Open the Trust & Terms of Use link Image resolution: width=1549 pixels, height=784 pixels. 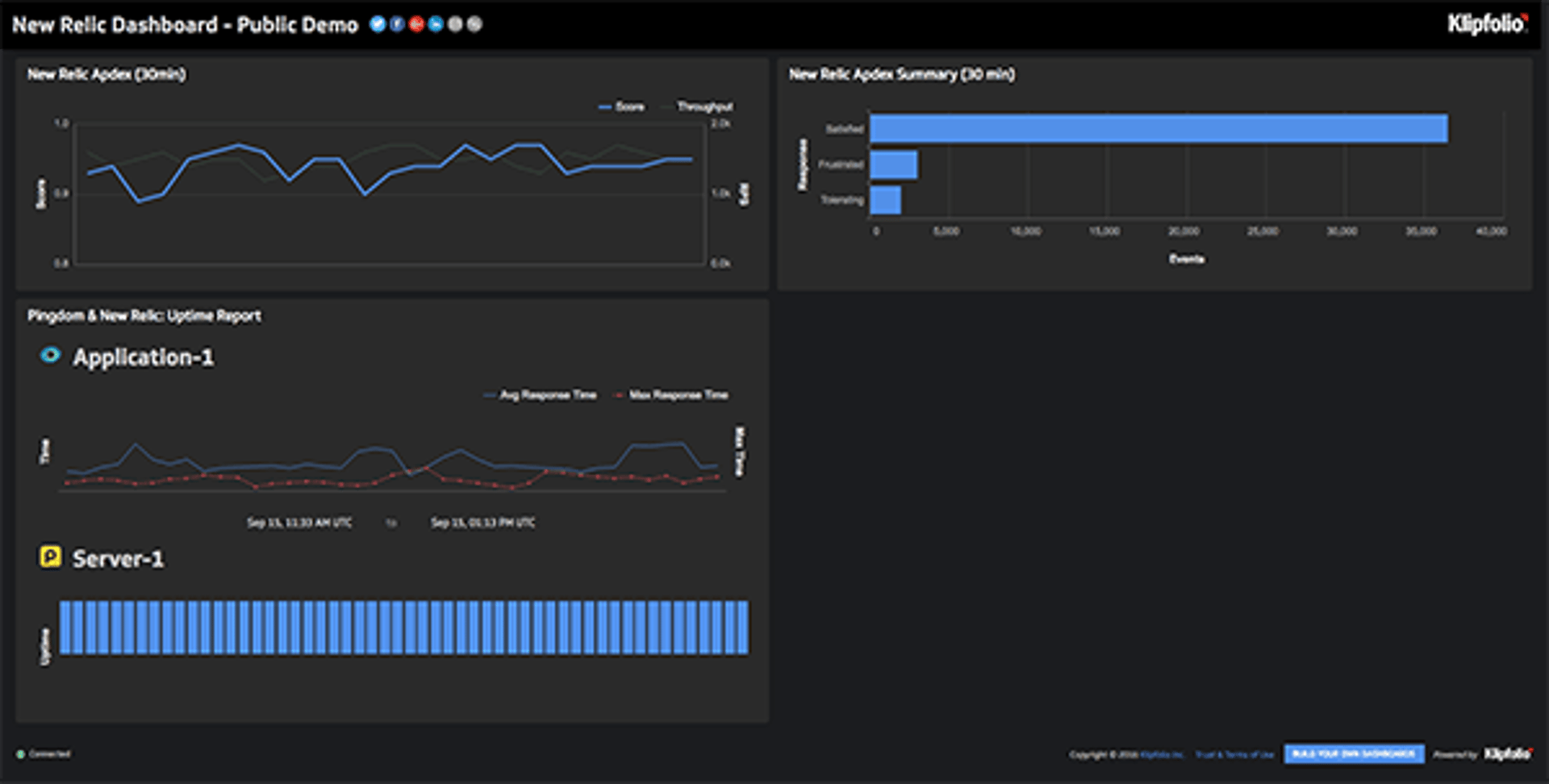[1234, 755]
